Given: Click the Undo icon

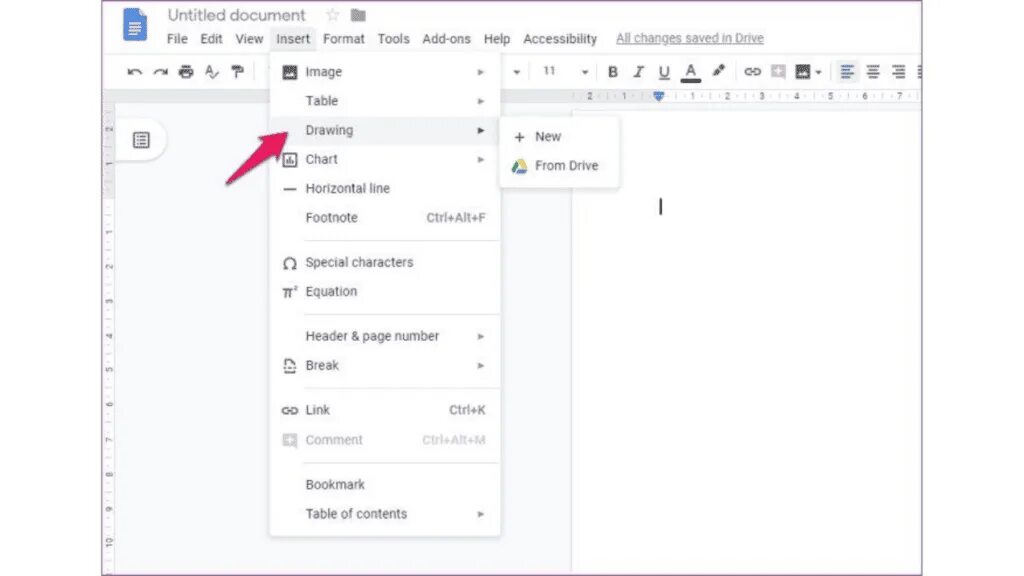Looking at the screenshot, I should [135, 72].
